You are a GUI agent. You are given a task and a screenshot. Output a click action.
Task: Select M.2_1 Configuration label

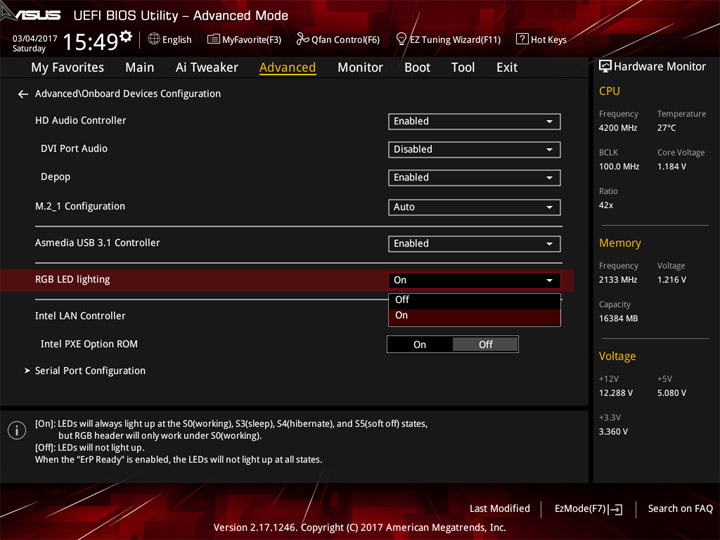pyautogui.click(x=80, y=206)
